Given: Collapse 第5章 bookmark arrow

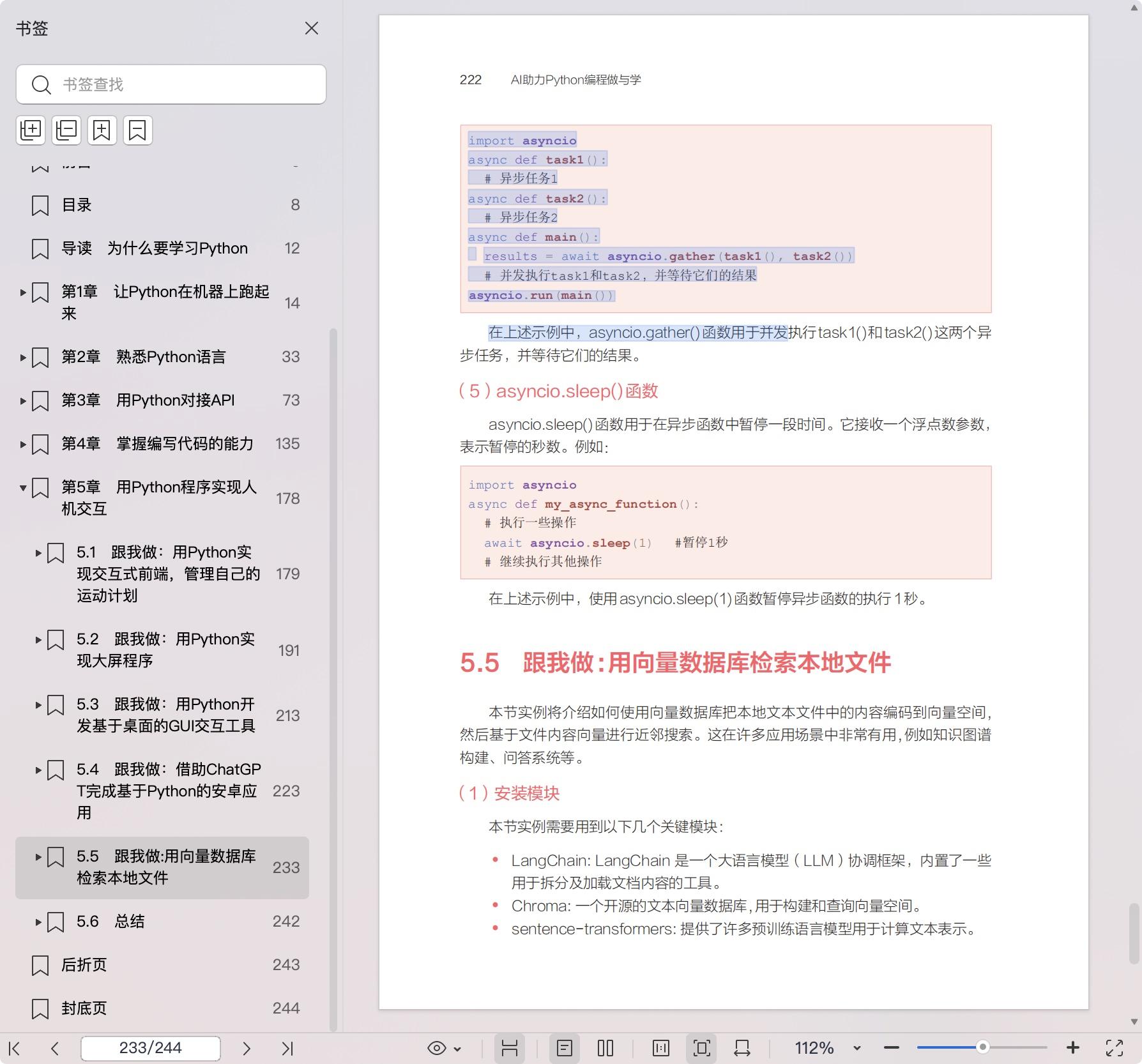Looking at the screenshot, I should click(x=23, y=488).
